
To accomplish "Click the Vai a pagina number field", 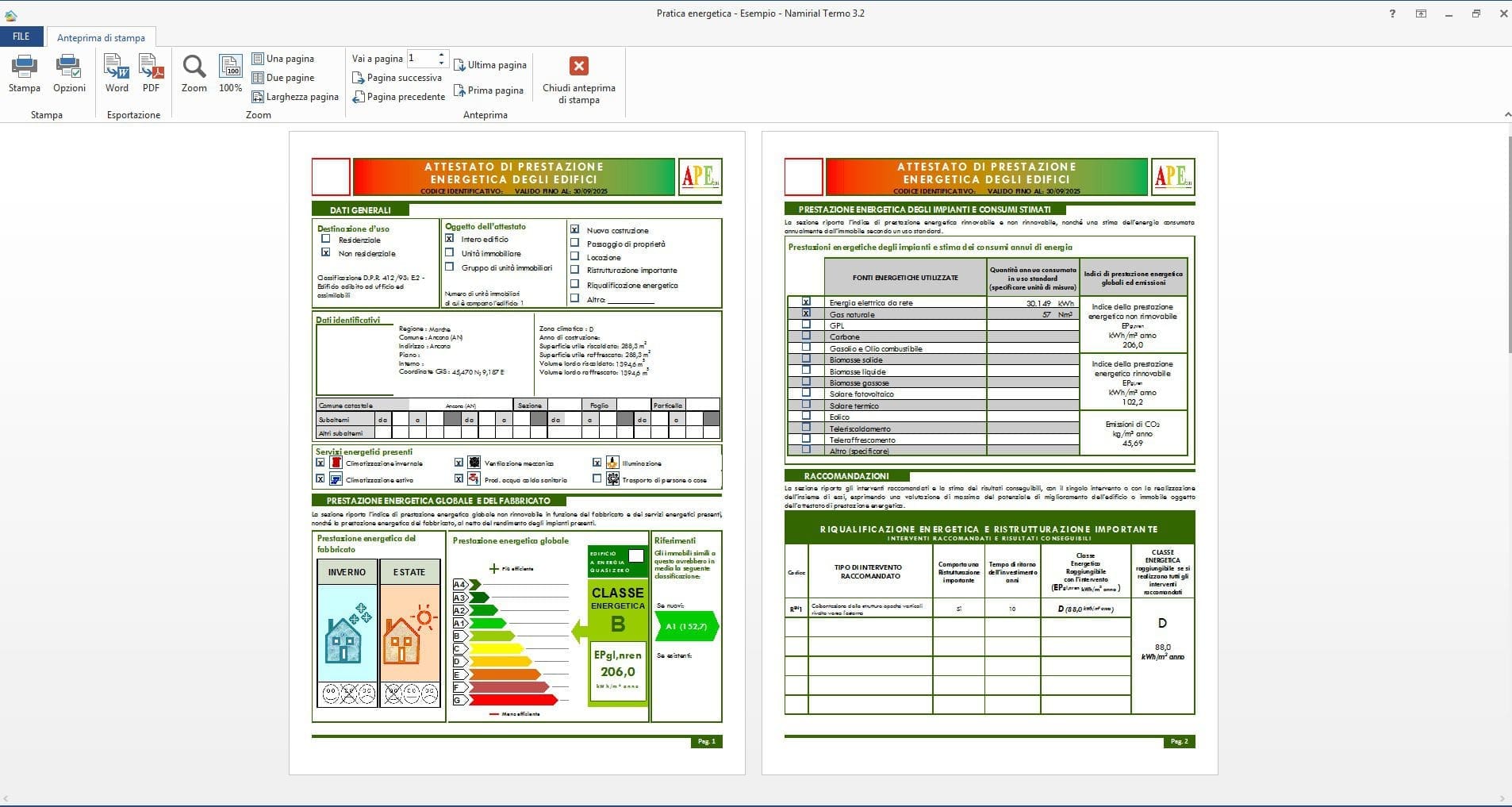I will click(421, 58).
